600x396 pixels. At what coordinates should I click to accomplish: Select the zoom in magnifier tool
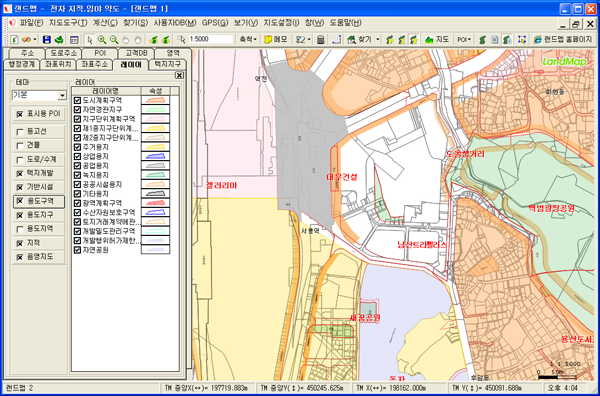click(x=102, y=39)
